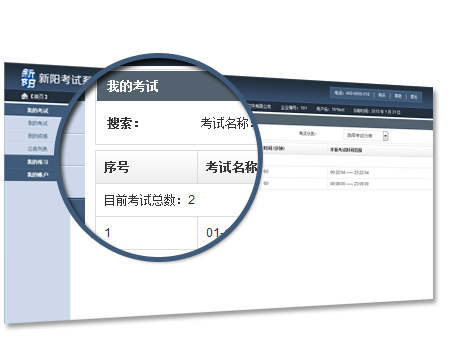Click the 新阳 logo icon

tap(28, 78)
